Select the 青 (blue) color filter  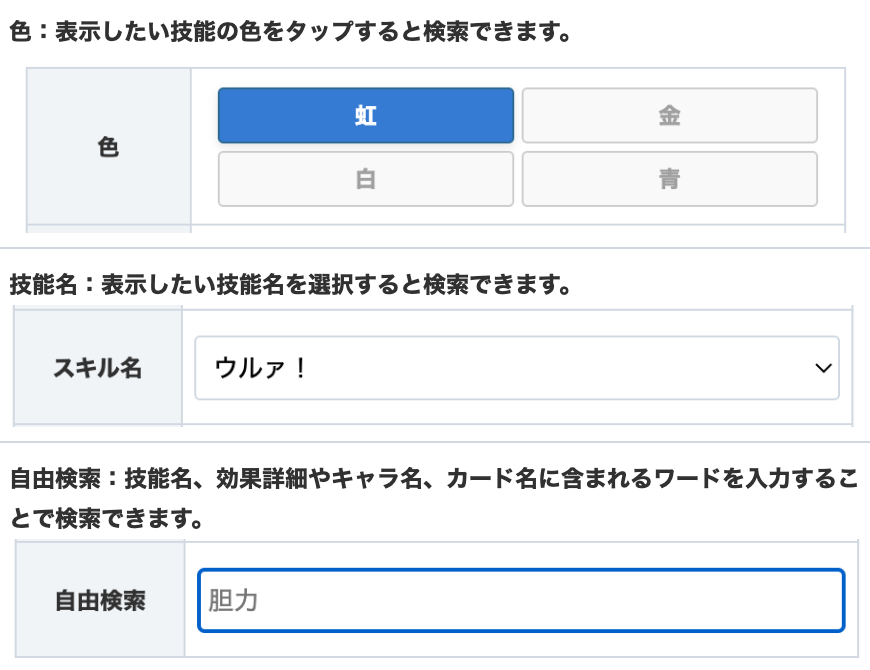coord(669,179)
